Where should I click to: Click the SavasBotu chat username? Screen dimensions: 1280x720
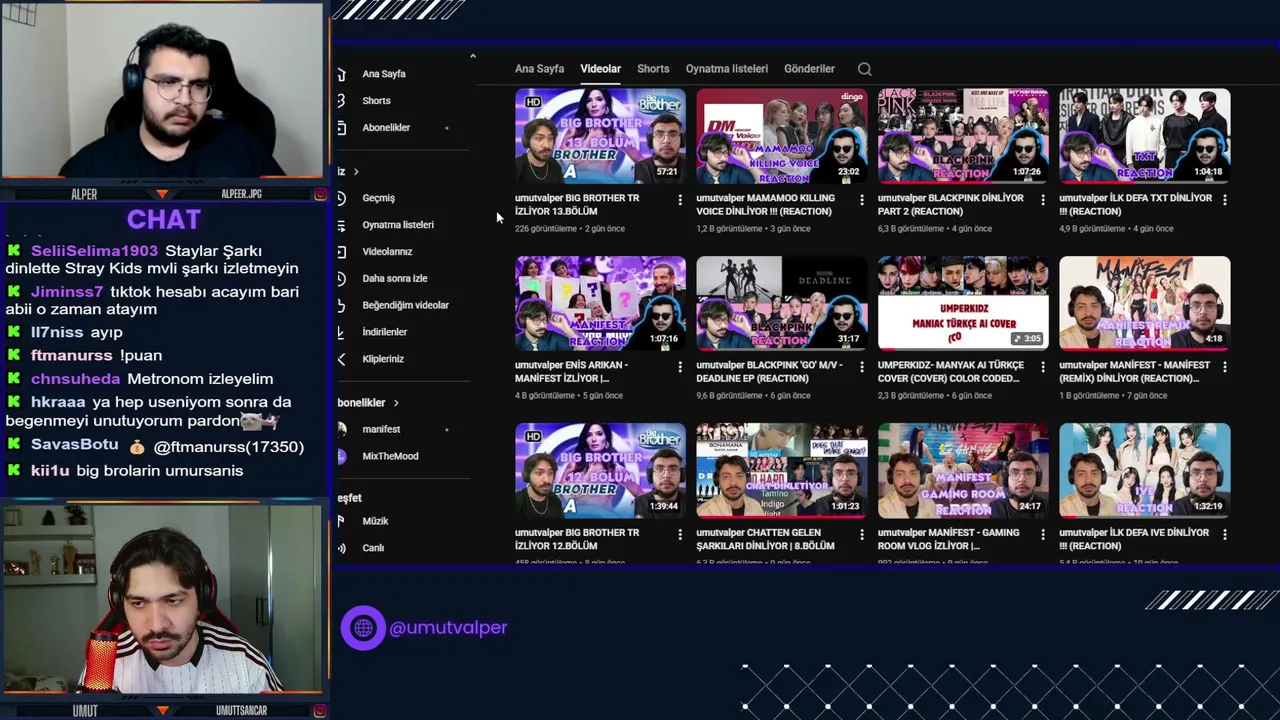[x=74, y=445]
